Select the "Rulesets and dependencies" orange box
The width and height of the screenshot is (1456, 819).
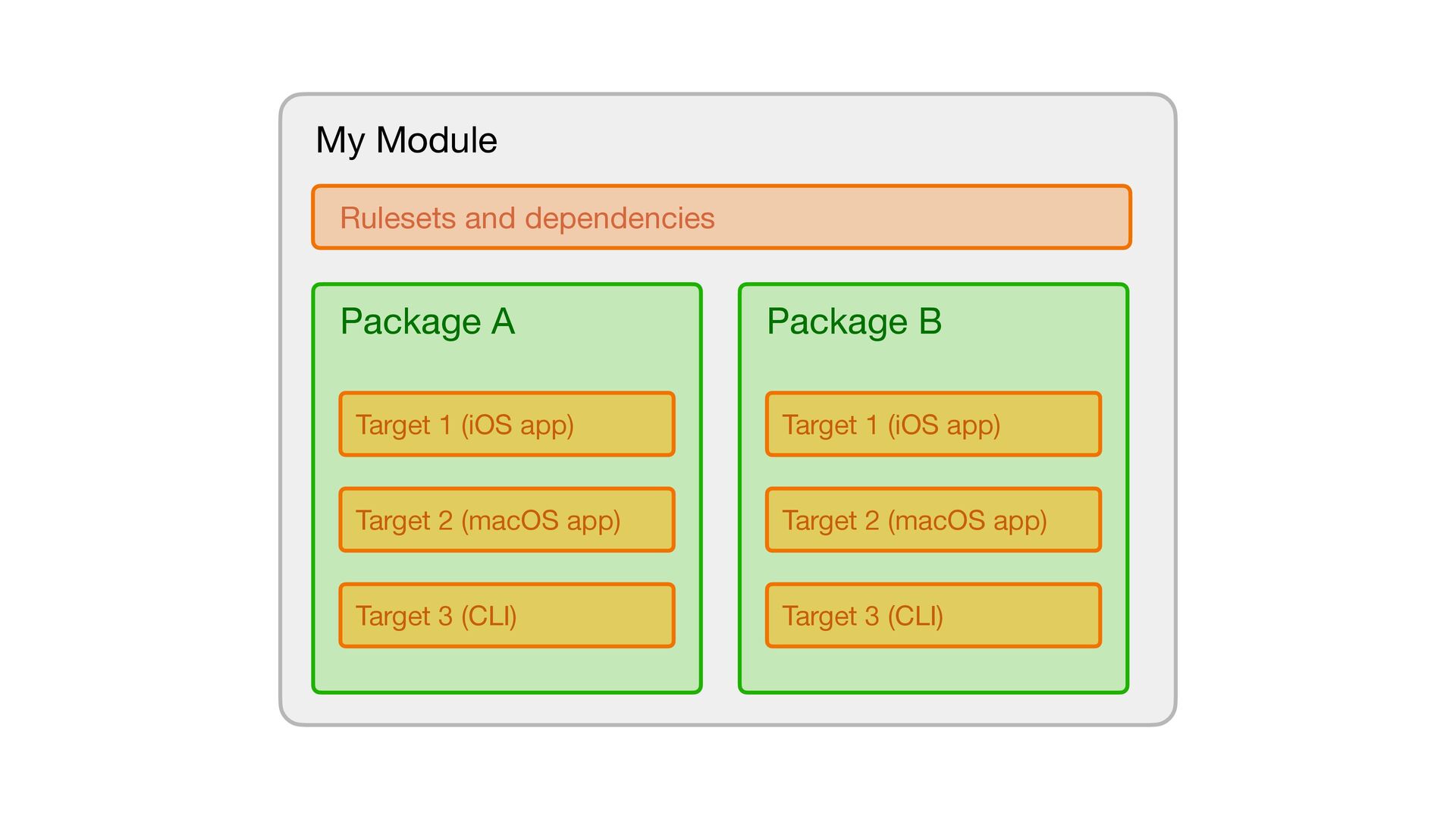(x=720, y=218)
